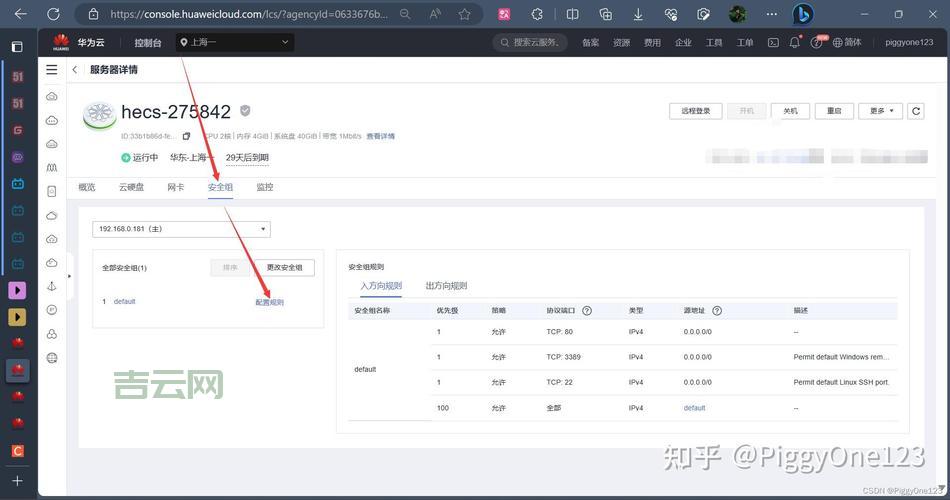Open the browser profile avatar
The image size is (950, 500).
point(737,14)
